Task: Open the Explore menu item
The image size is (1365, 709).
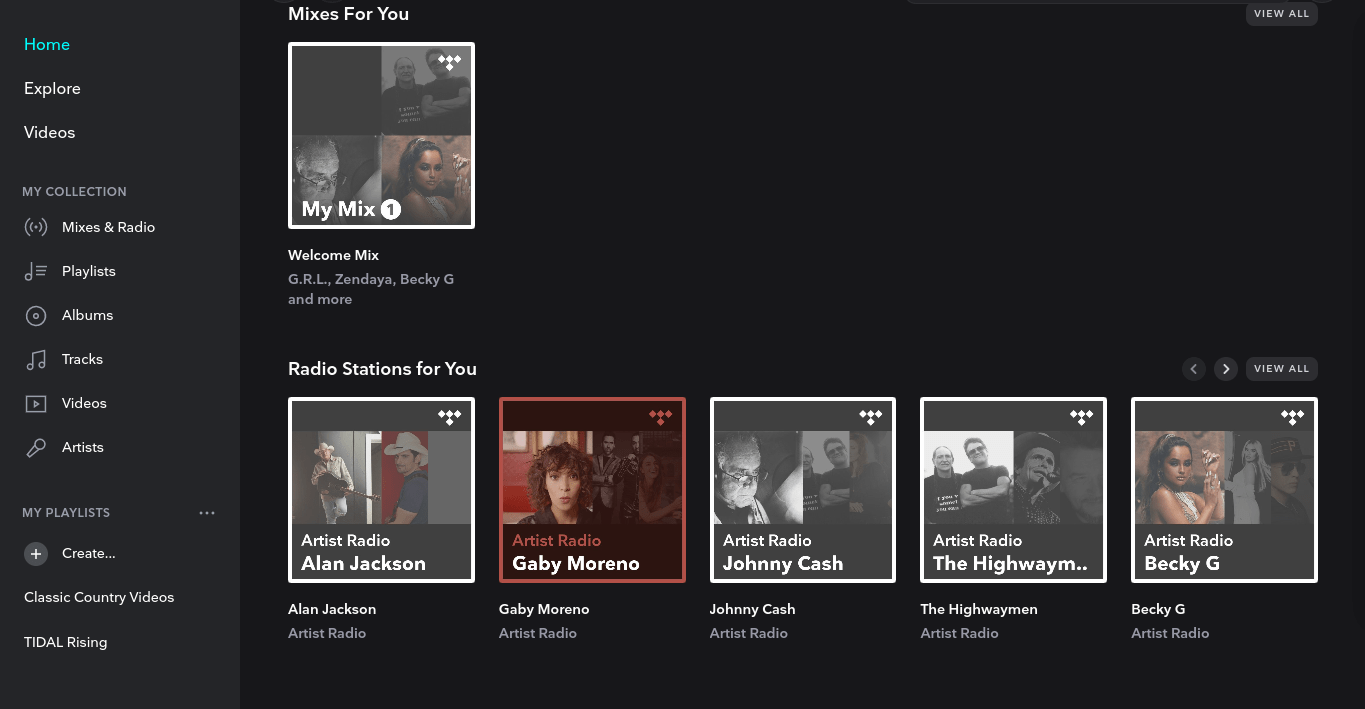Action: tap(52, 88)
